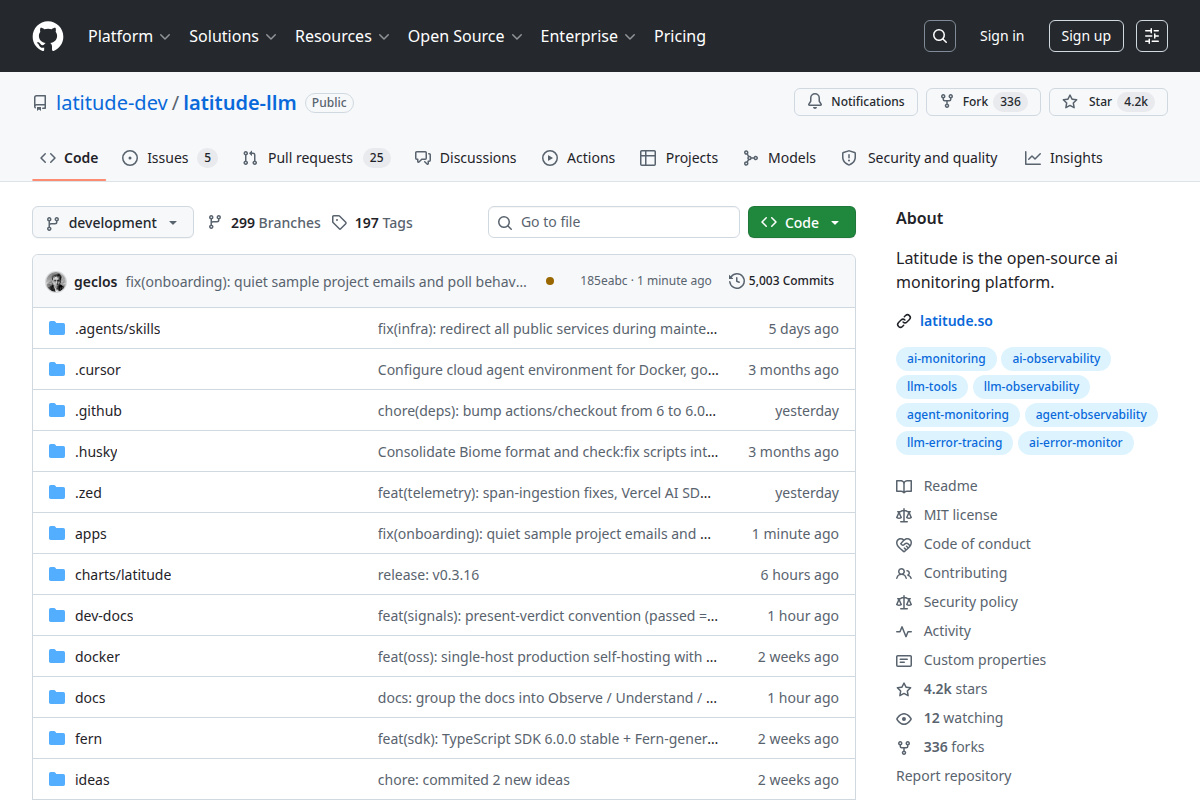
Task: View the 336 forks link
Action: point(954,747)
